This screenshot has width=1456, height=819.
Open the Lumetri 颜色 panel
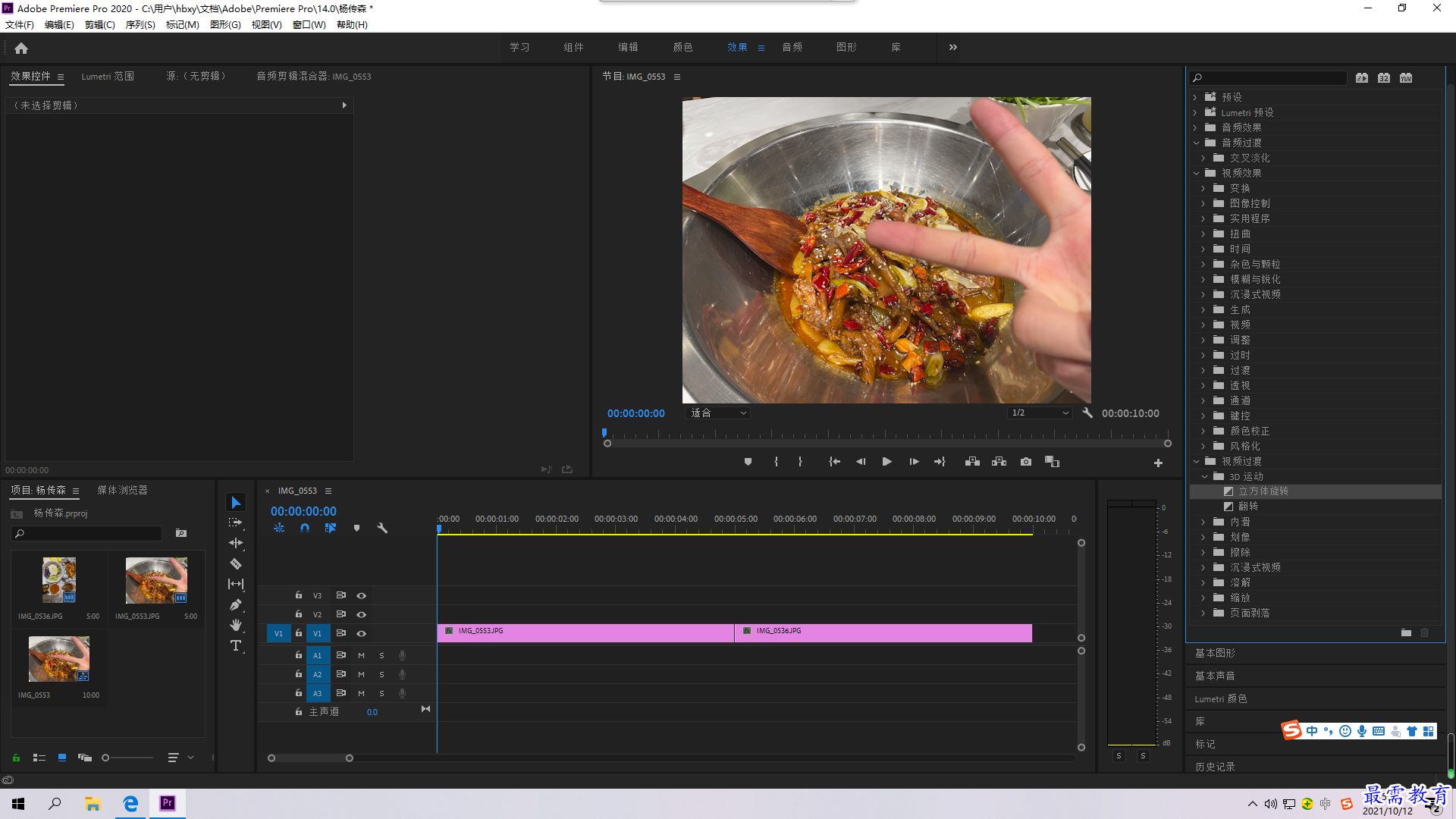(x=1221, y=699)
